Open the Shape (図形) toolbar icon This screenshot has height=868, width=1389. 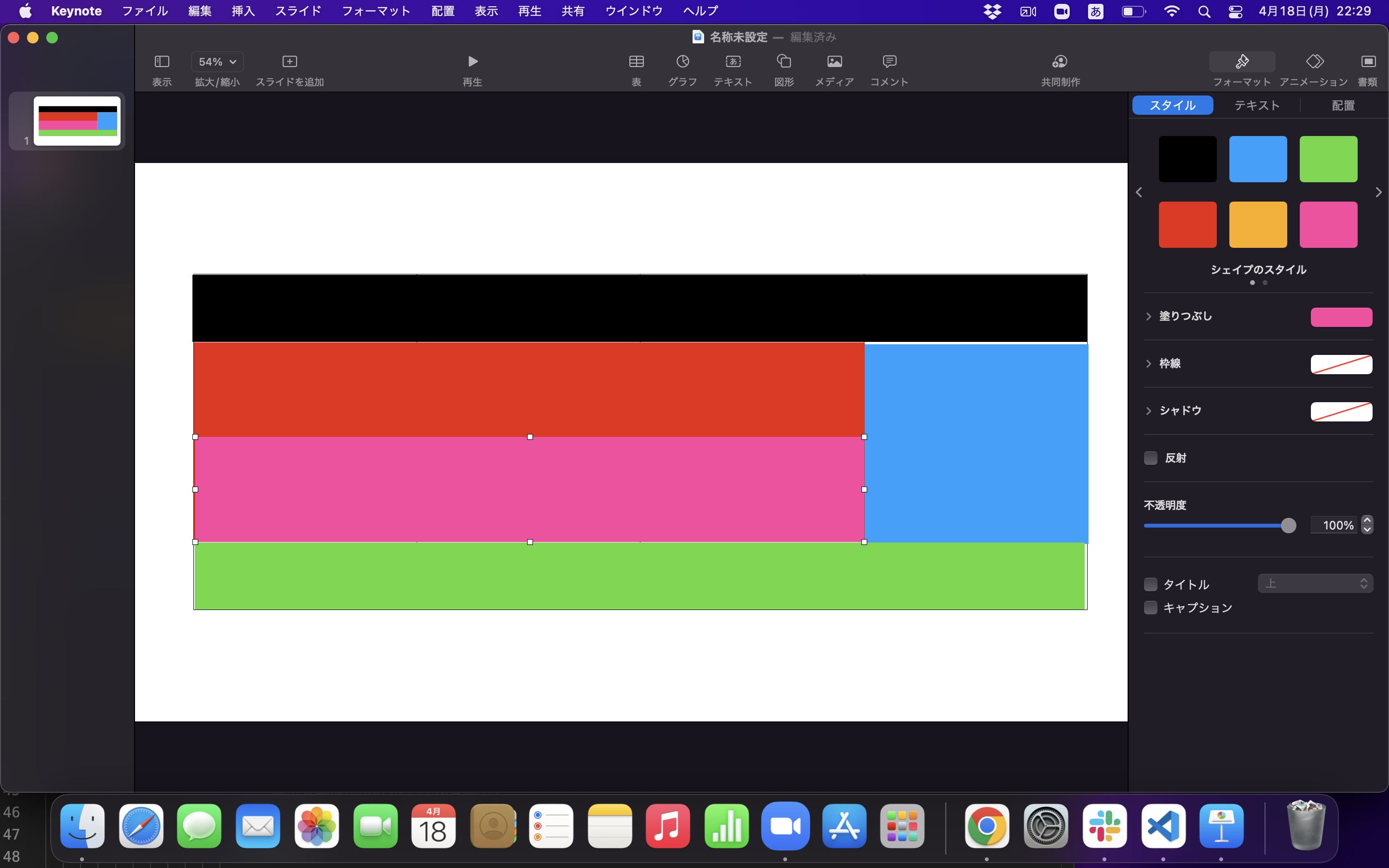[783, 62]
